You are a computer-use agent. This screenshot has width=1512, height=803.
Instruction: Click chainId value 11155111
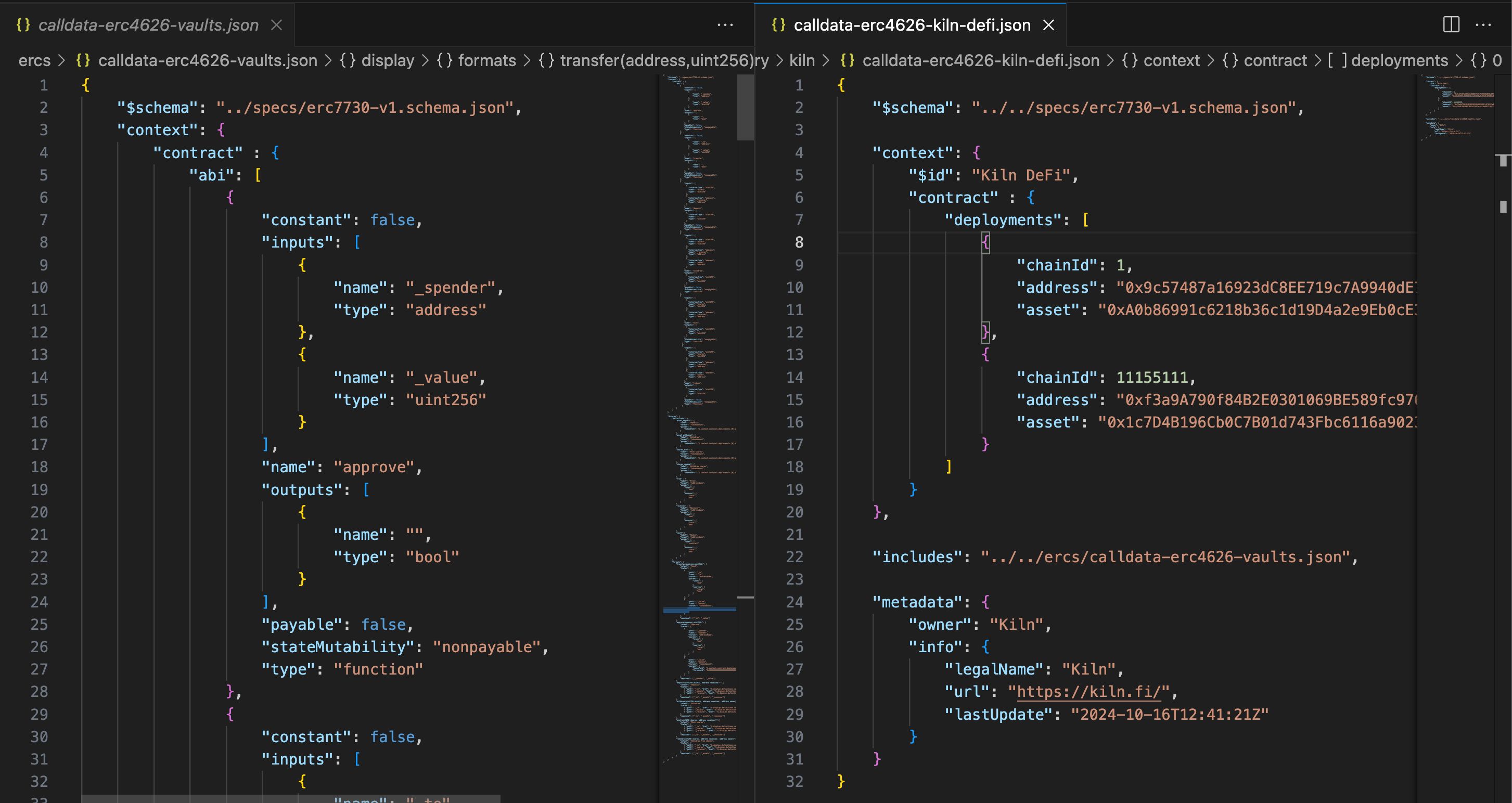(x=1151, y=377)
